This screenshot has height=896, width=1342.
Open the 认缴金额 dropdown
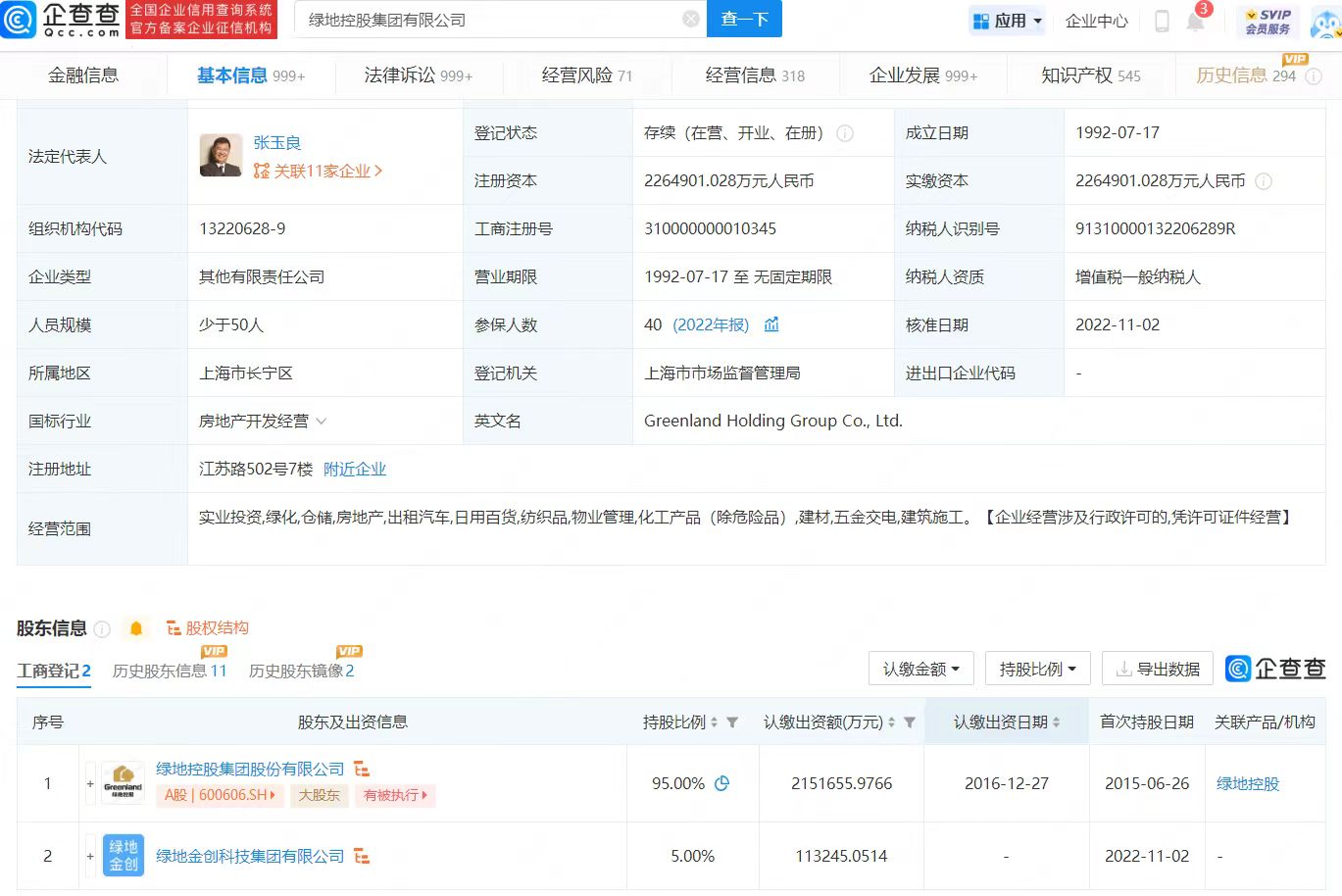coord(920,669)
